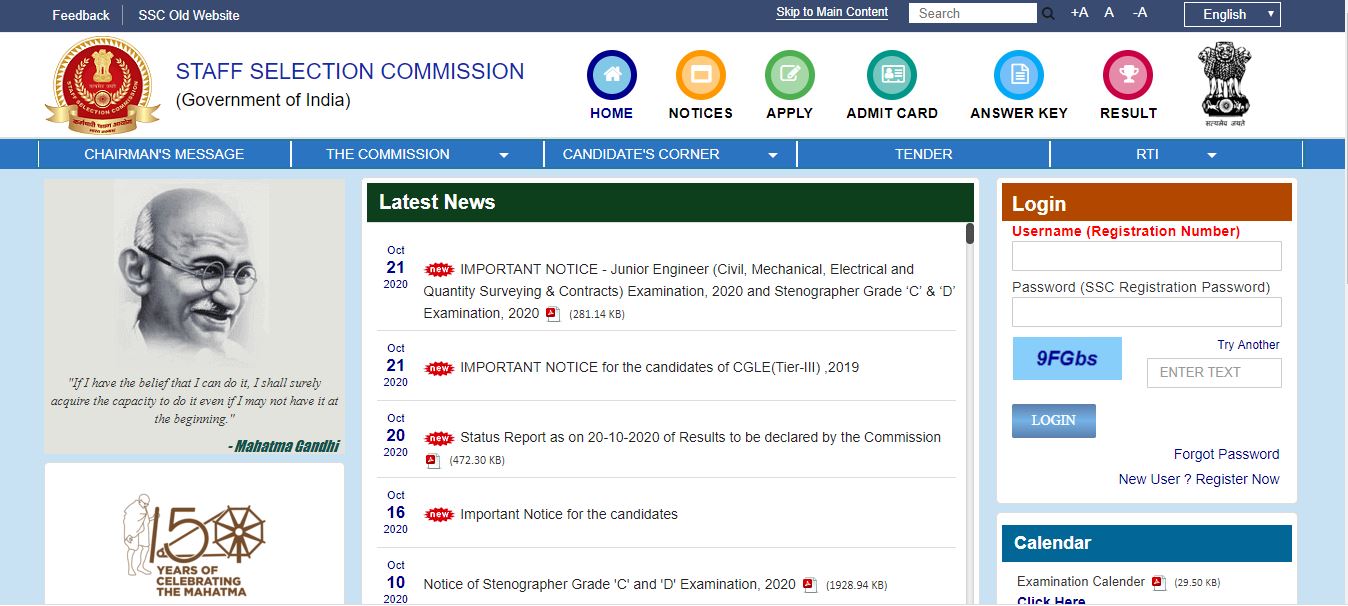Click PDF icon beside Examination Calender
This screenshot has height=606, width=1348.
[x=1158, y=582]
